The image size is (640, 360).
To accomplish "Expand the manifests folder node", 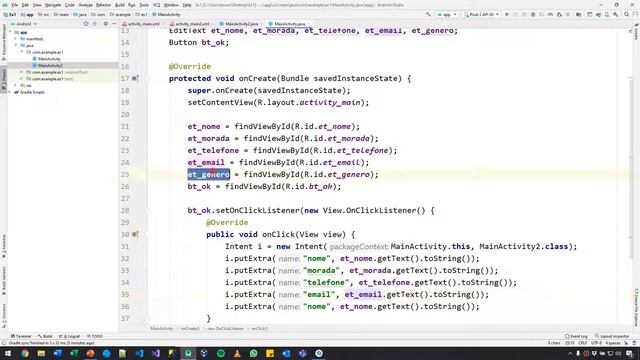I will (16, 39).
